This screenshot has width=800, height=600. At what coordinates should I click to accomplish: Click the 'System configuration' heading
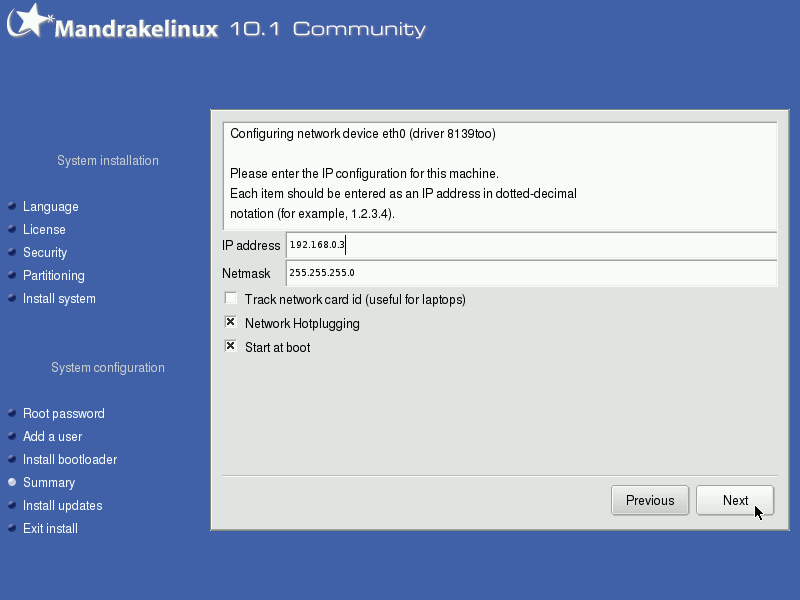click(x=108, y=367)
